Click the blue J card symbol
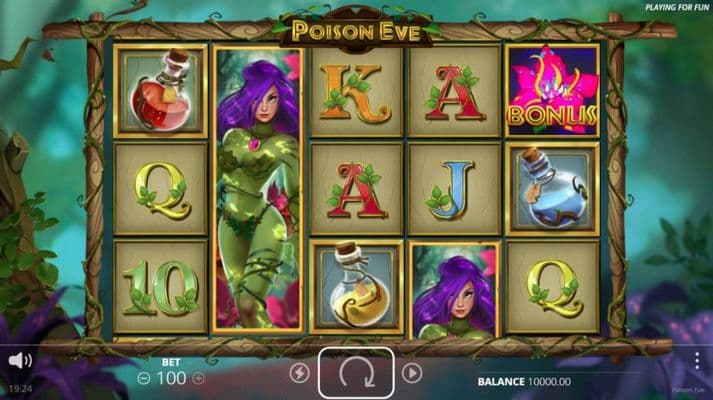Viewport: 713px width, 400px height. click(455, 189)
